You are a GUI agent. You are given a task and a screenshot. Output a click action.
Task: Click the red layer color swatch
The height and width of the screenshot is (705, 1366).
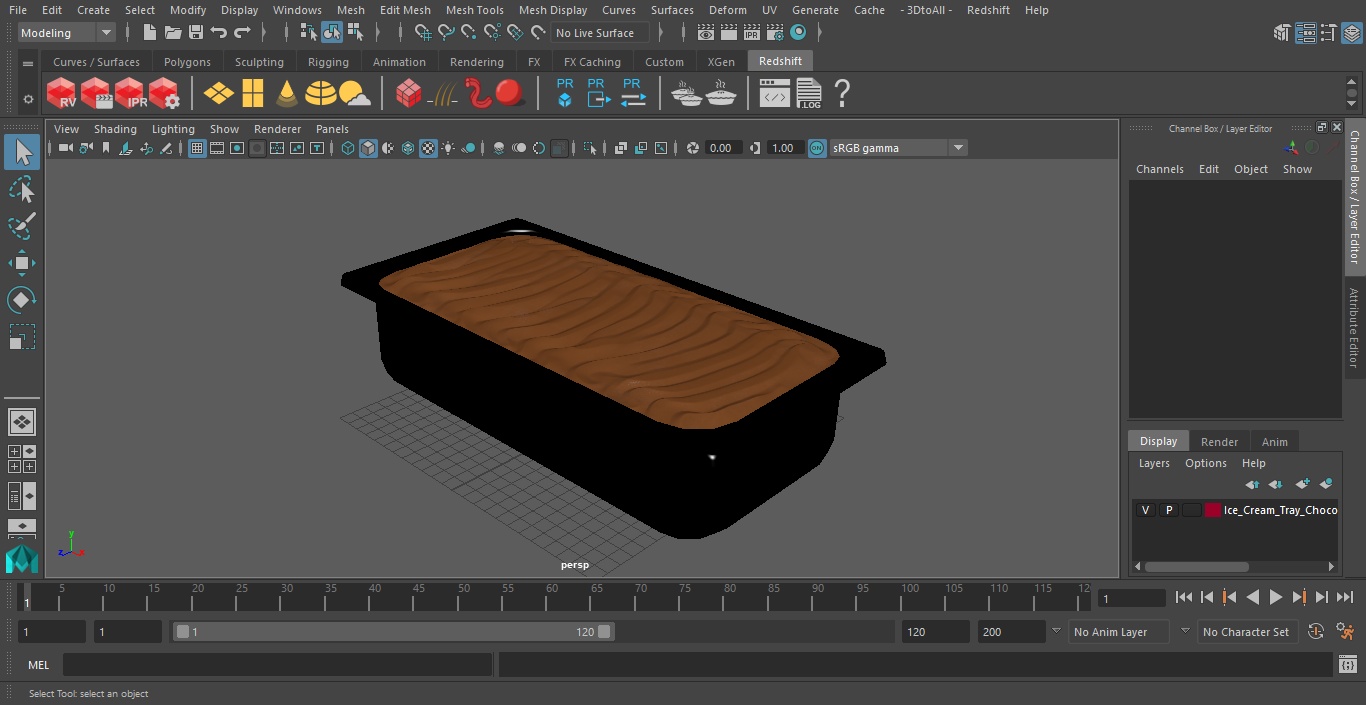(1213, 510)
